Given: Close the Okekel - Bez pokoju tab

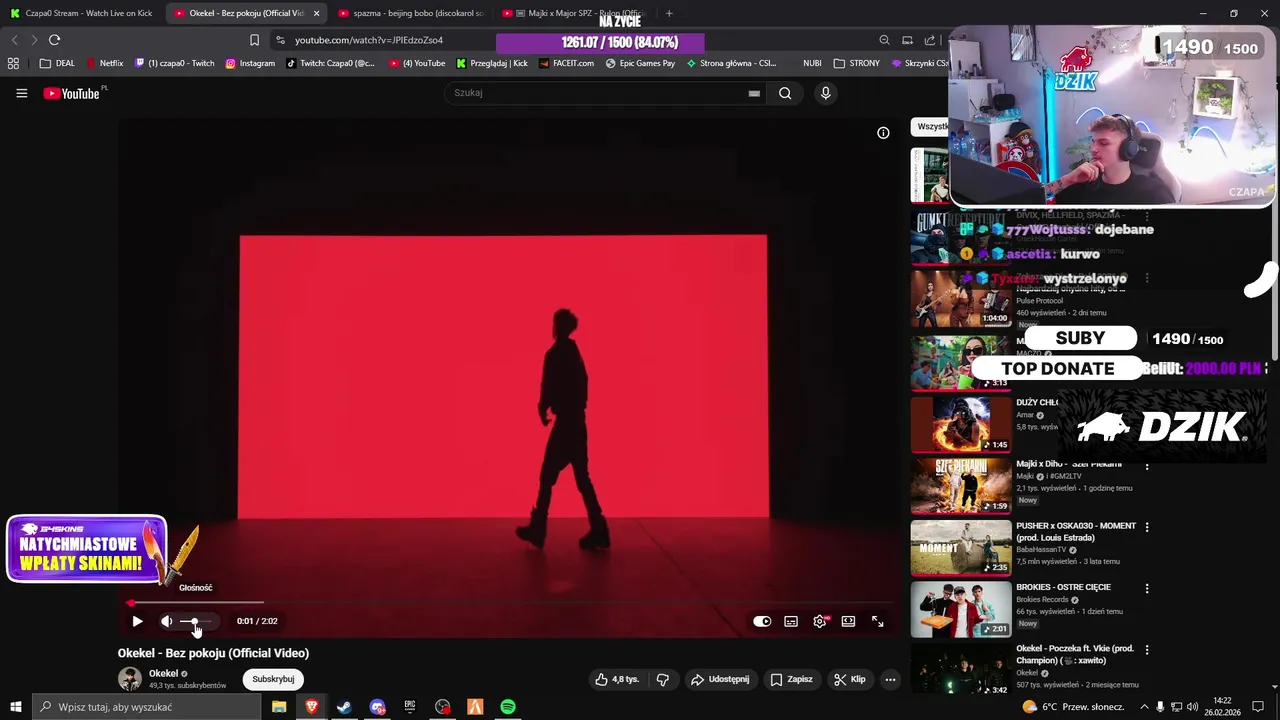Looking at the screenshot, I should click(316, 13).
